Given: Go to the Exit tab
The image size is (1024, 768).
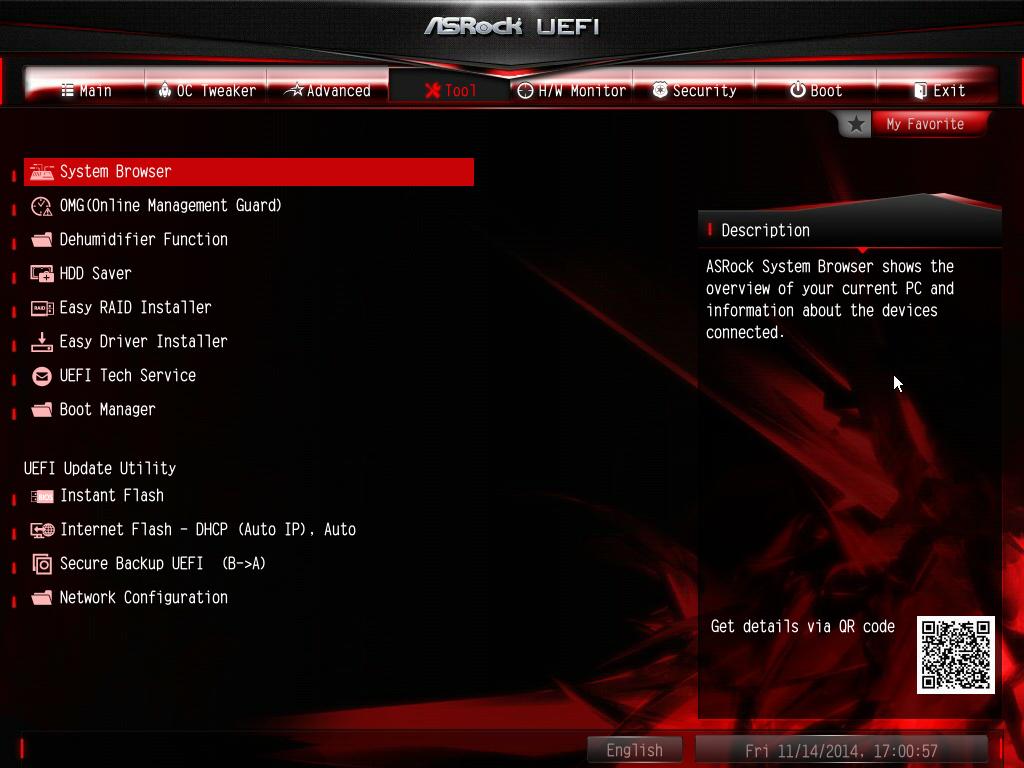Looking at the screenshot, I should point(938,90).
